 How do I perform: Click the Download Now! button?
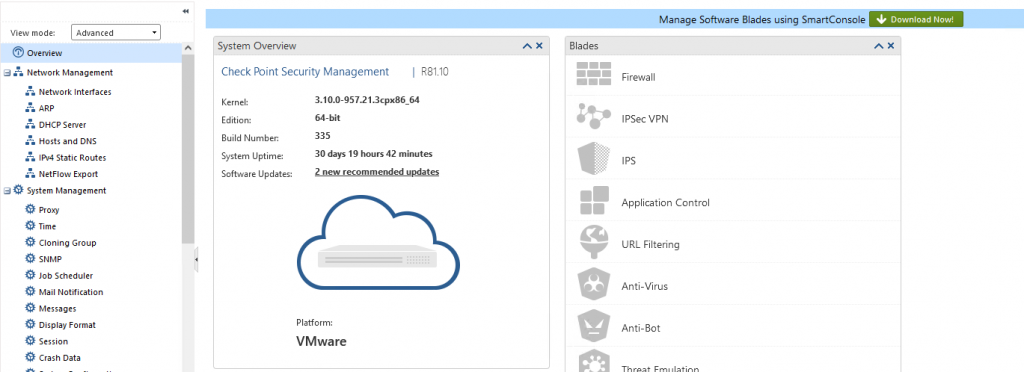pyautogui.click(x=916, y=20)
